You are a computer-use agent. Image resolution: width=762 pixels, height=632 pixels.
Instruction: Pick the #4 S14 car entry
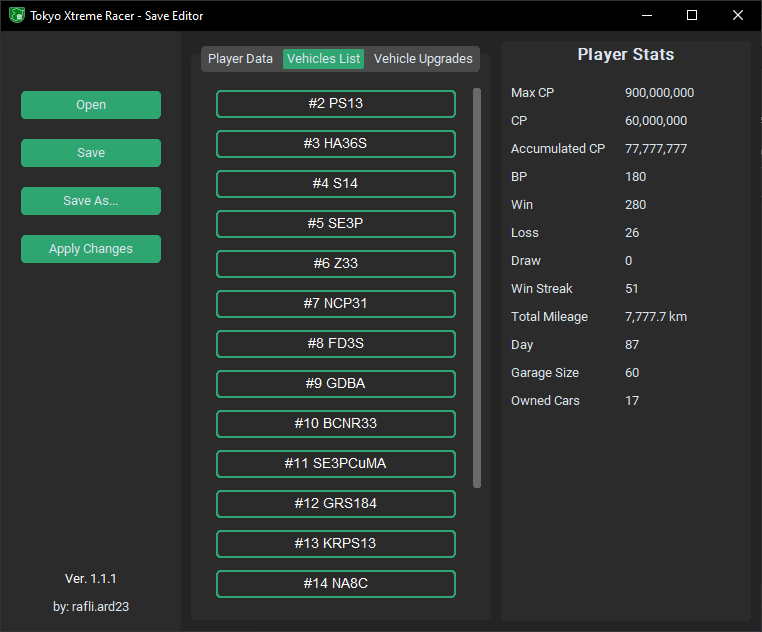click(x=336, y=184)
